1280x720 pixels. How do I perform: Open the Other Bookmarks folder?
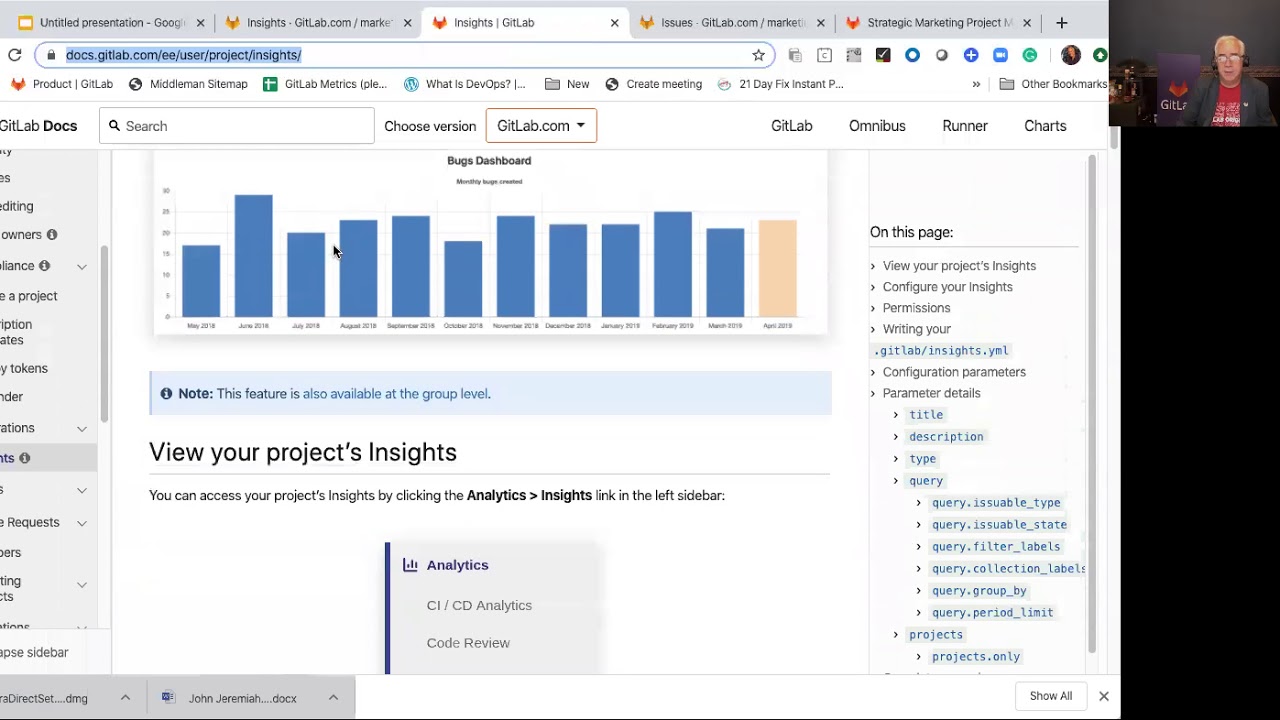pyautogui.click(x=1053, y=84)
